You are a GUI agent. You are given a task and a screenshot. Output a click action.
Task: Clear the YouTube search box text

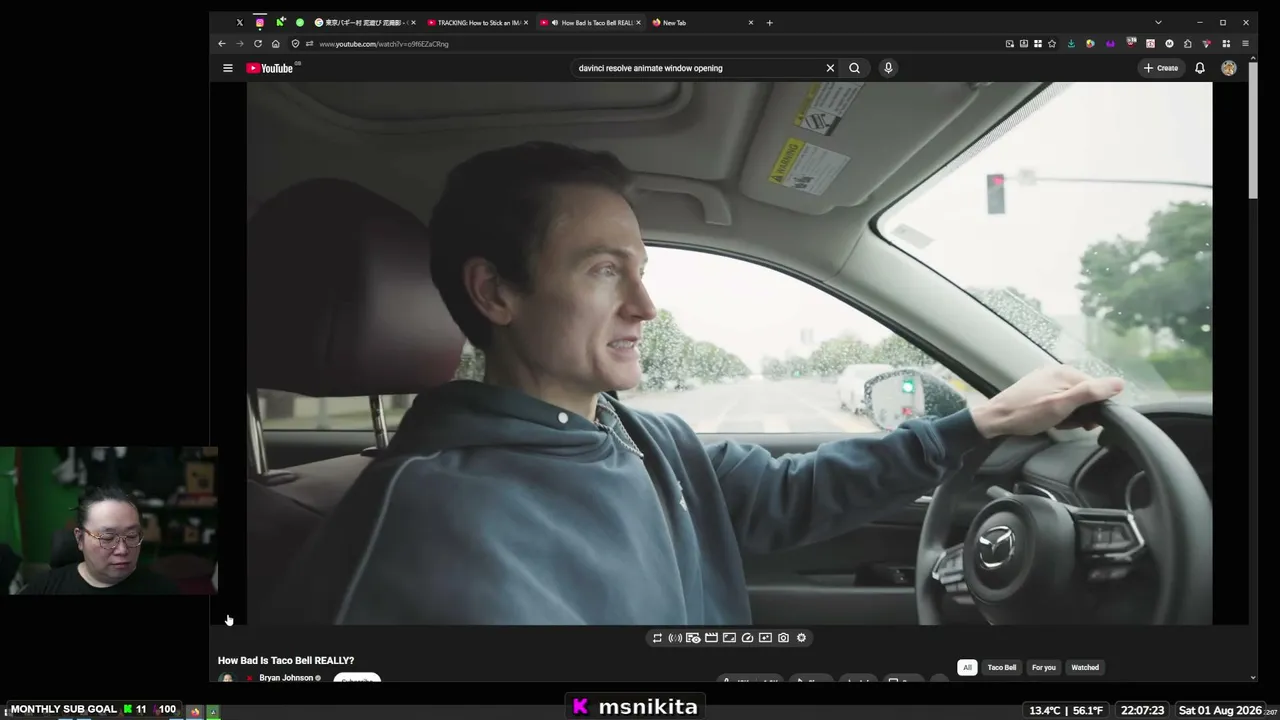pyautogui.click(x=830, y=68)
